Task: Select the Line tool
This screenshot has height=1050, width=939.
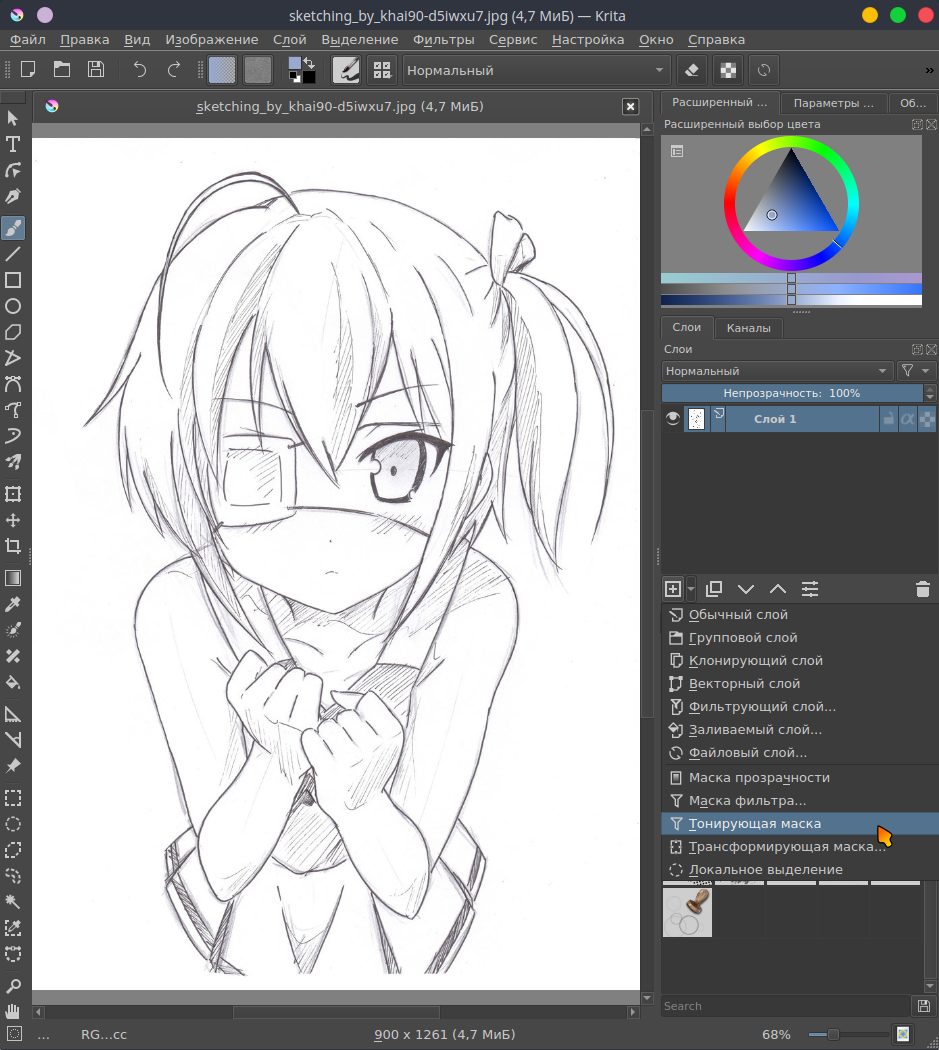Action: click(x=13, y=254)
